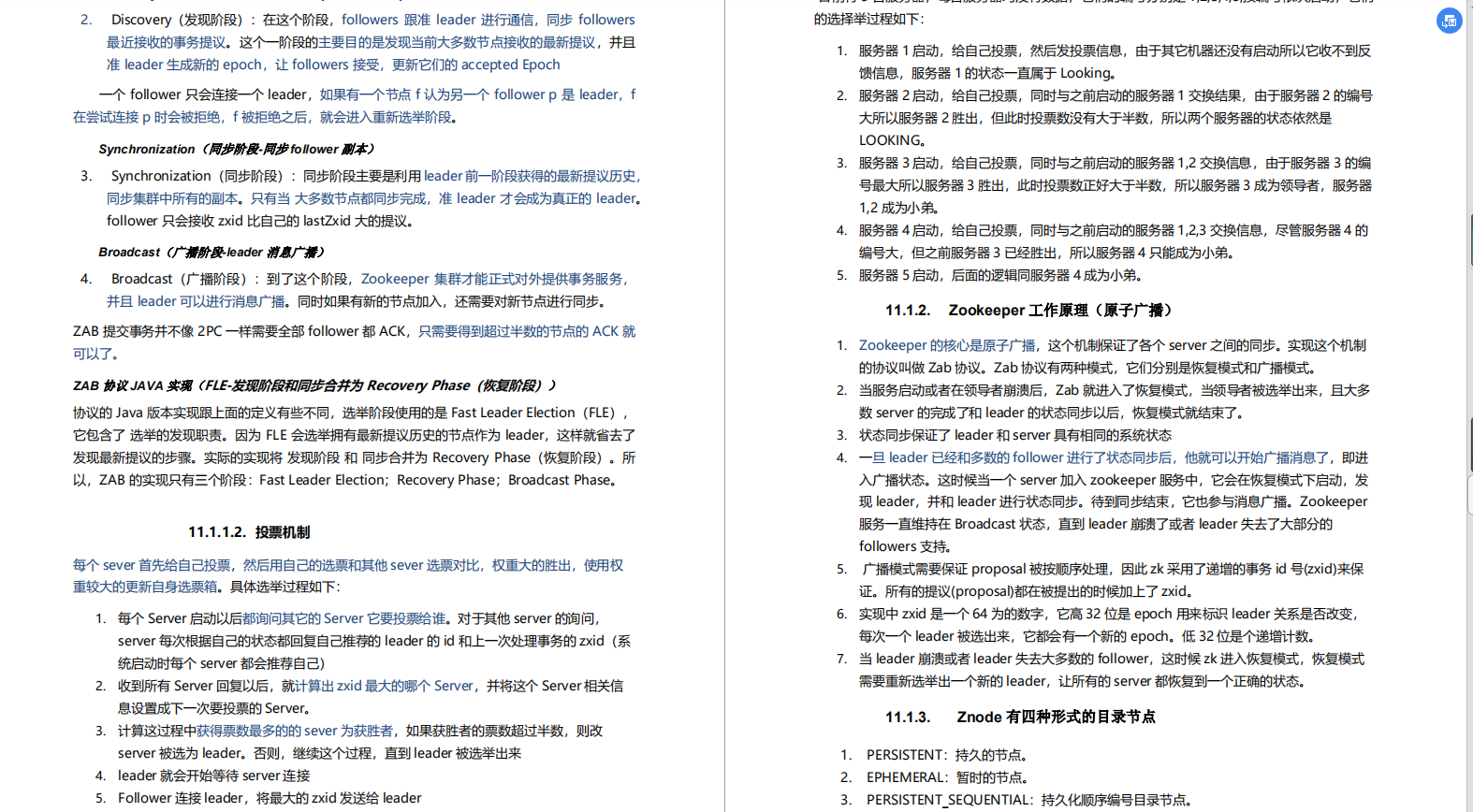Click the line starting '实现中 zxid 是一个 64 为的数字'

[1109, 614]
